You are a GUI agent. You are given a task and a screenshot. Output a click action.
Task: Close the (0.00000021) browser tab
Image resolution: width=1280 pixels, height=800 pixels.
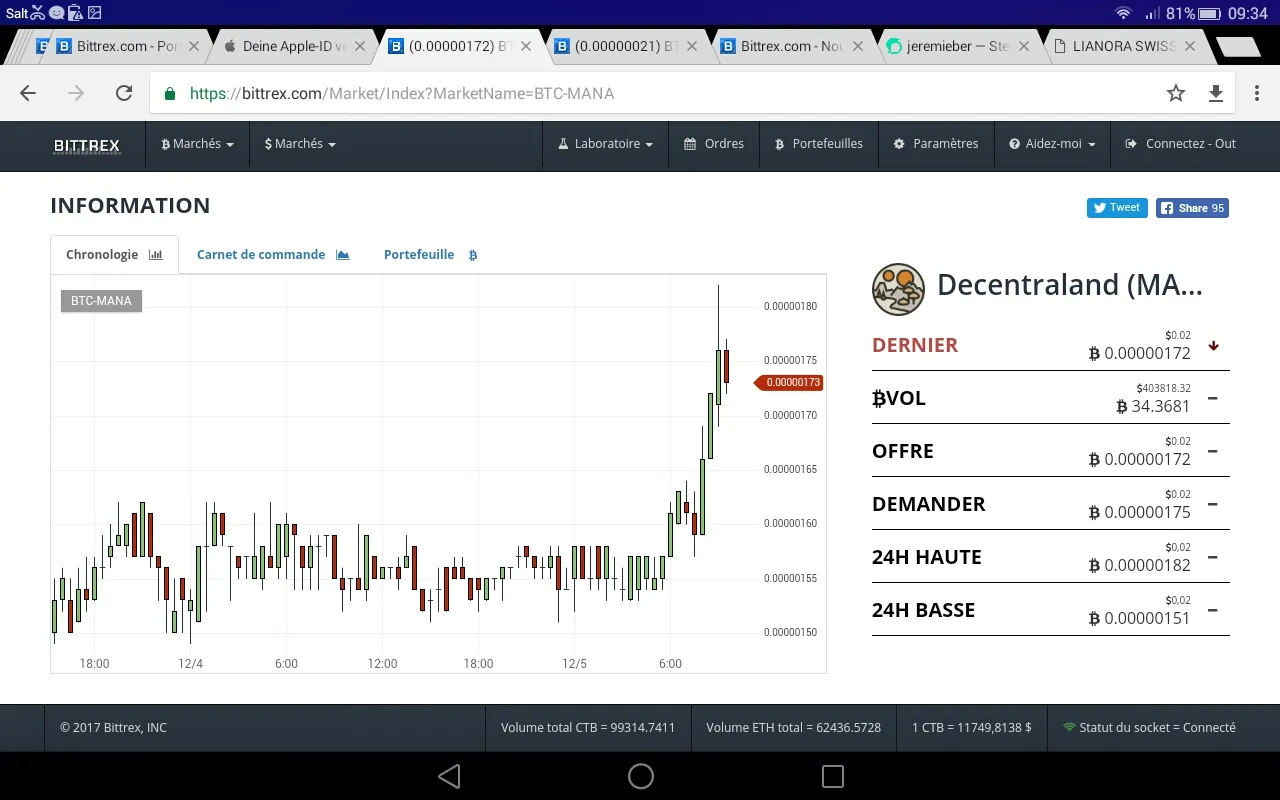pyautogui.click(x=692, y=46)
